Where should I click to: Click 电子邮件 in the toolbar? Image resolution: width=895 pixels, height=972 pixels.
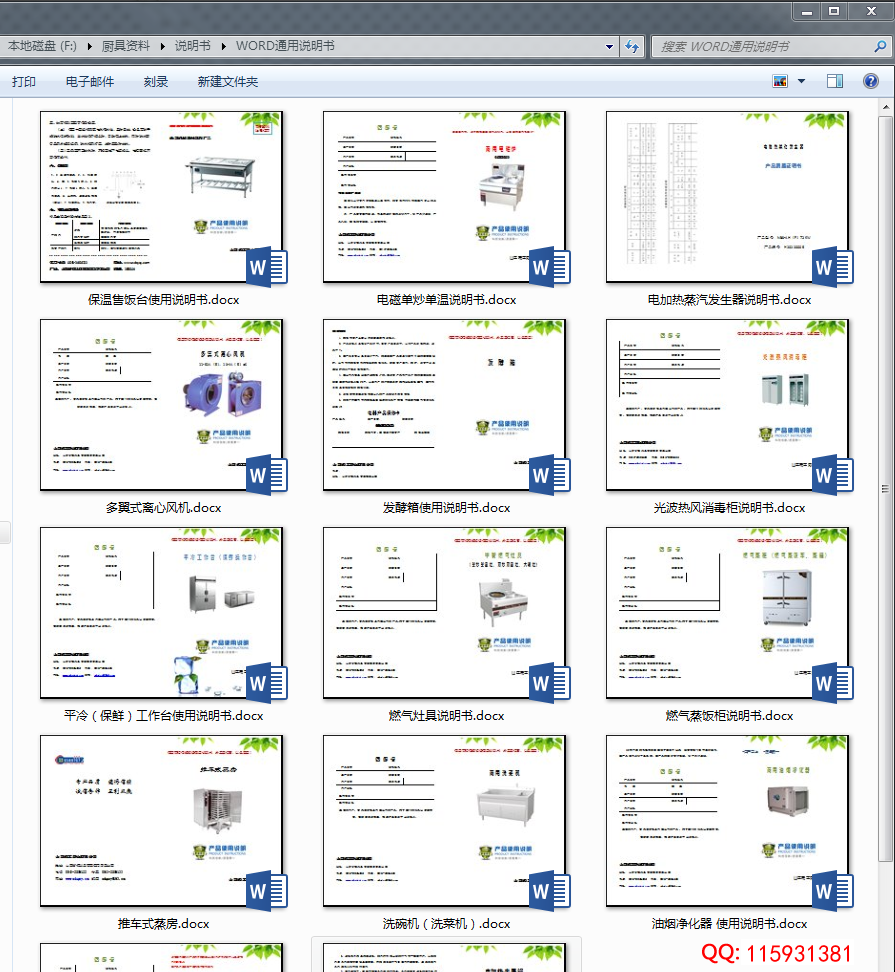(x=90, y=82)
